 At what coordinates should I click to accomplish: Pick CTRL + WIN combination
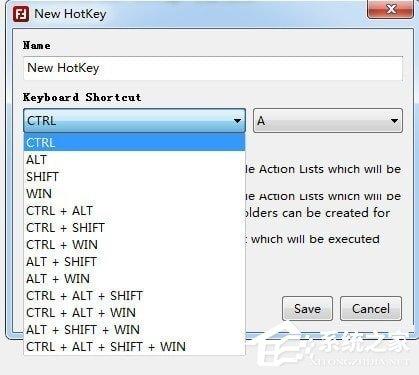pos(134,245)
